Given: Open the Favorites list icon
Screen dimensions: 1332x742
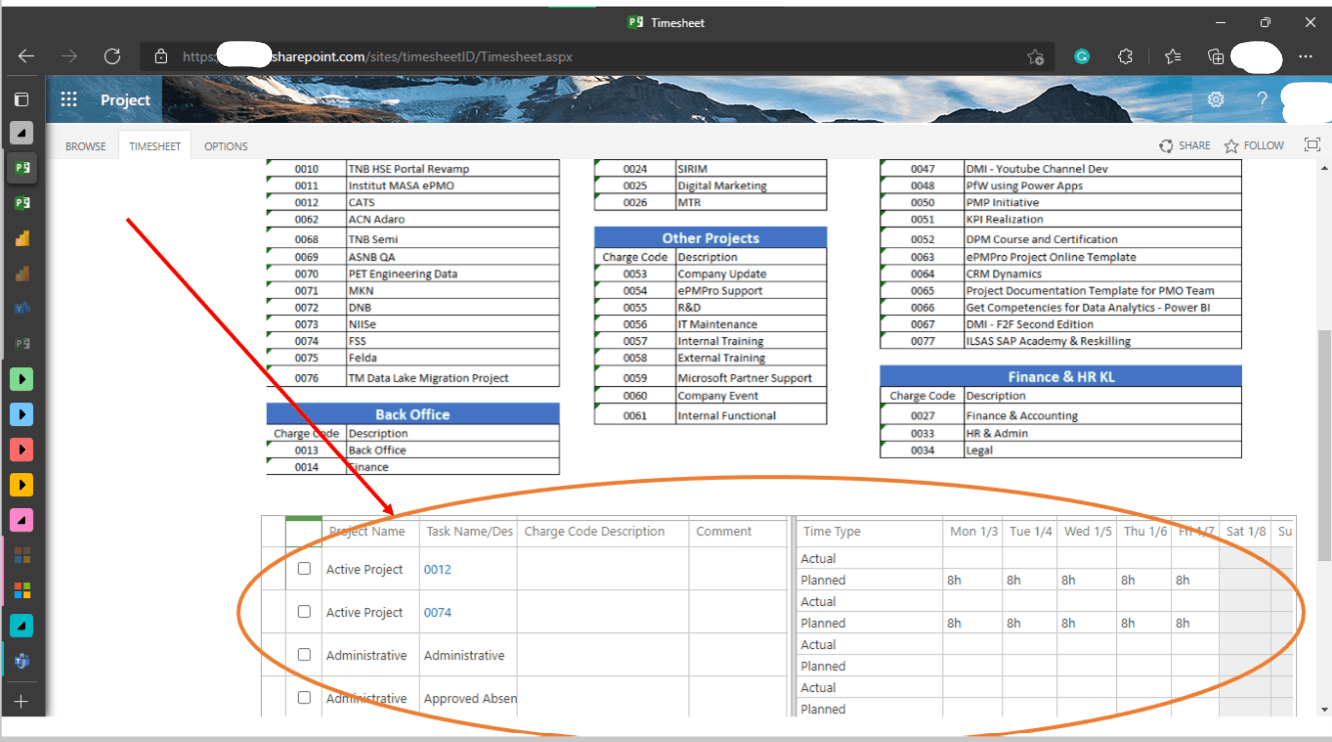Looking at the screenshot, I should coord(1173,57).
